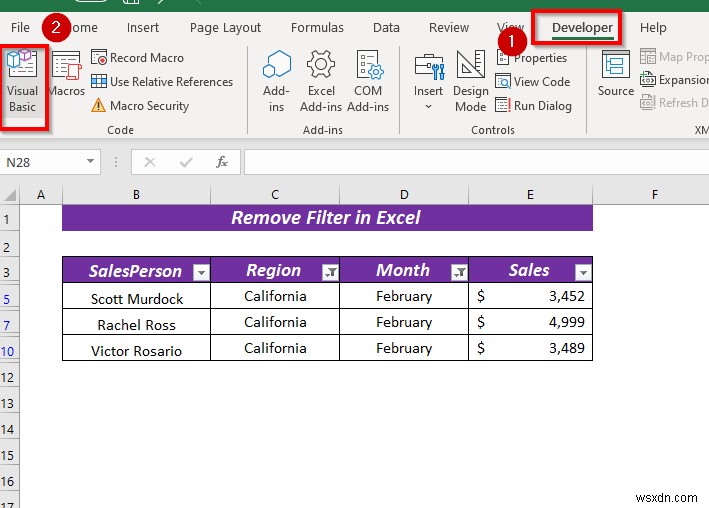
Task: Click the formula bar options dots
Action: coord(116,162)
